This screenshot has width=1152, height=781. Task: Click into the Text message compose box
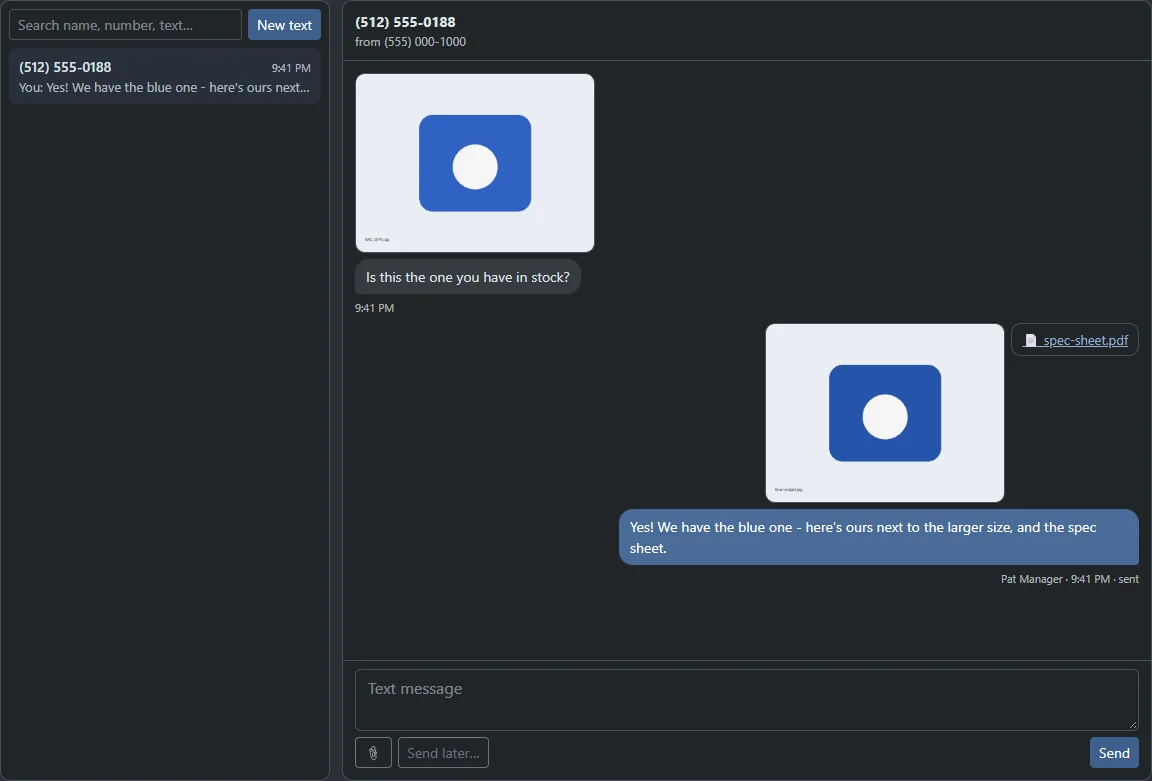746,699
